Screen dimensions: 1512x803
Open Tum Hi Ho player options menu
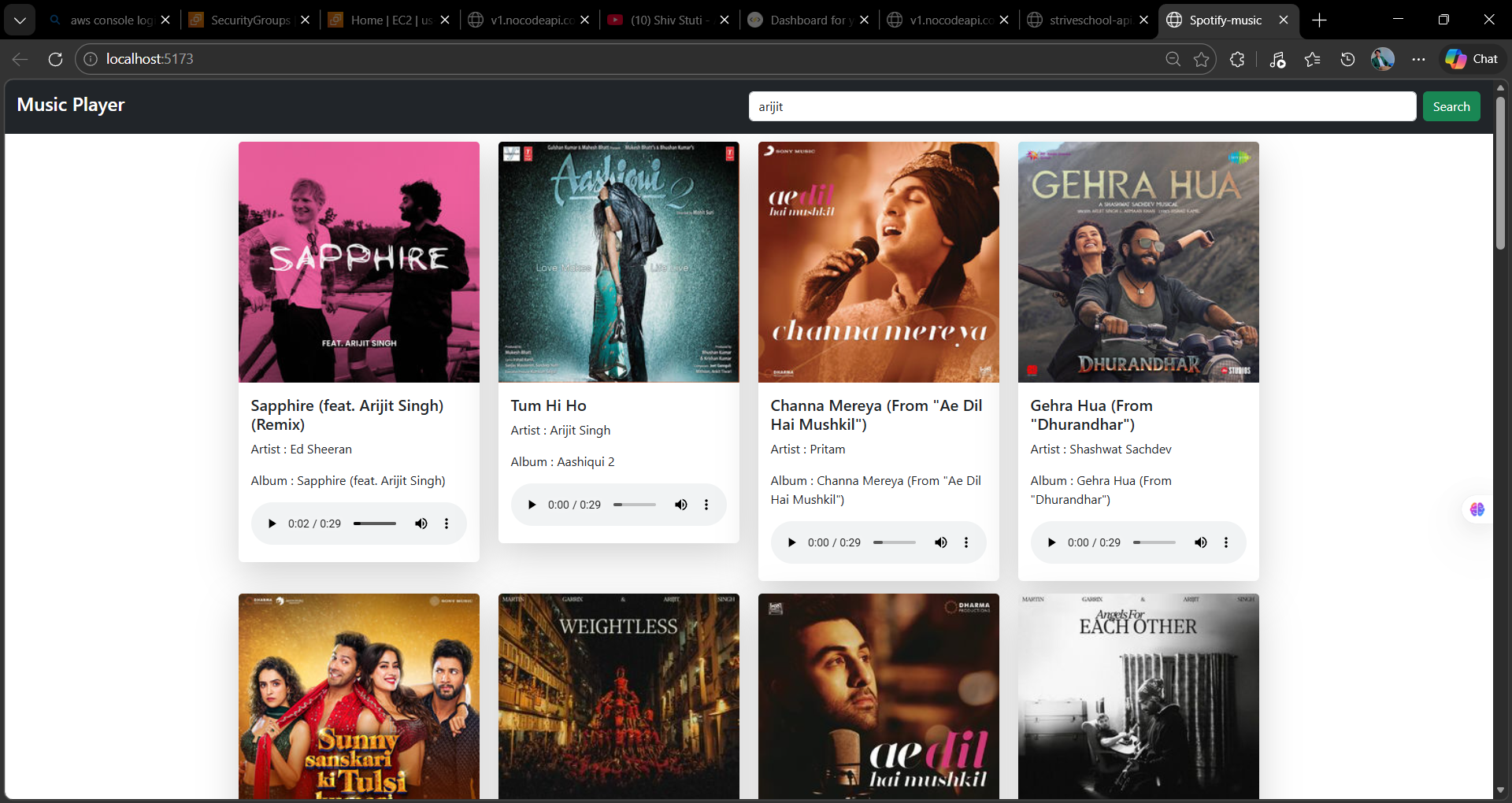click(706, 505)
